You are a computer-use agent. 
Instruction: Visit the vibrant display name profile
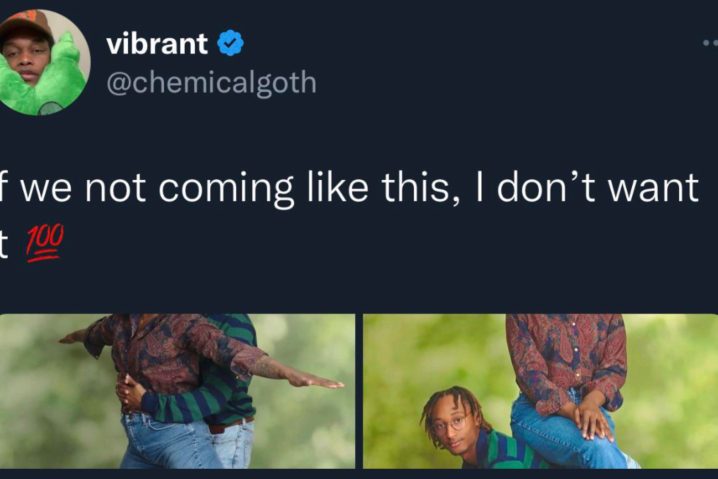[157, 44]
